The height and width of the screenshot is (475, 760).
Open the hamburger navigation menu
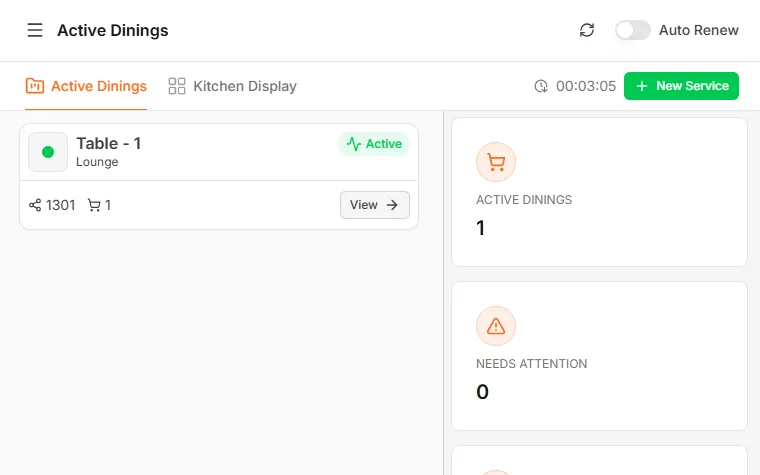(x=35, y=30)
